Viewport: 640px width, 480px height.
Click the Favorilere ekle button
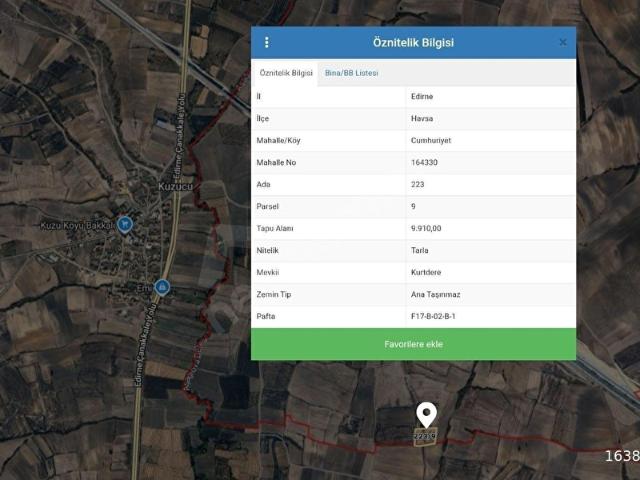coord(413,344)
